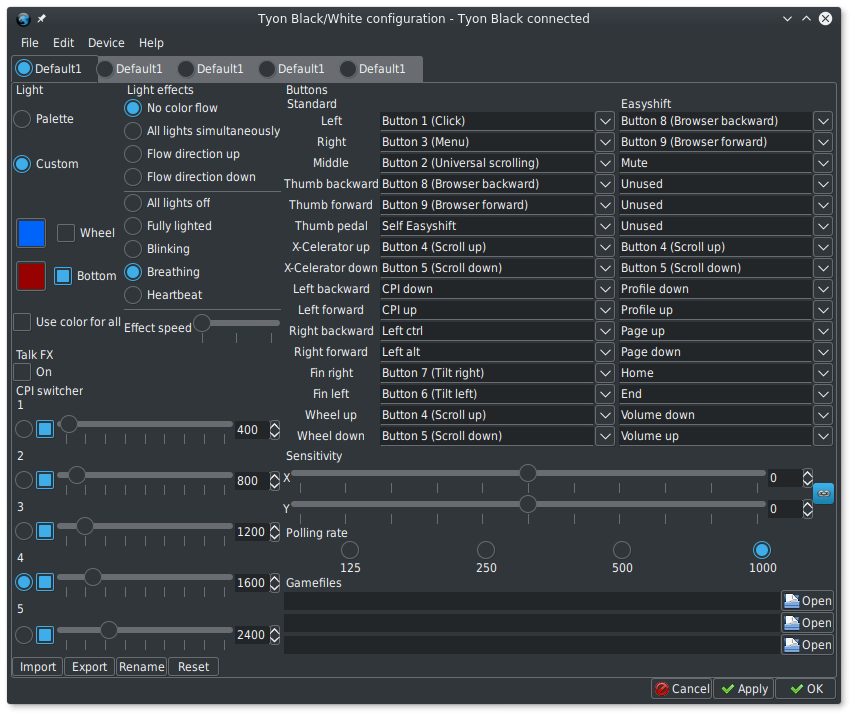The height and width of the screenshot is (717, 854).
Task: Expand Standard Left backward CPI down dropdown
Action: click(x=605, y=289)
